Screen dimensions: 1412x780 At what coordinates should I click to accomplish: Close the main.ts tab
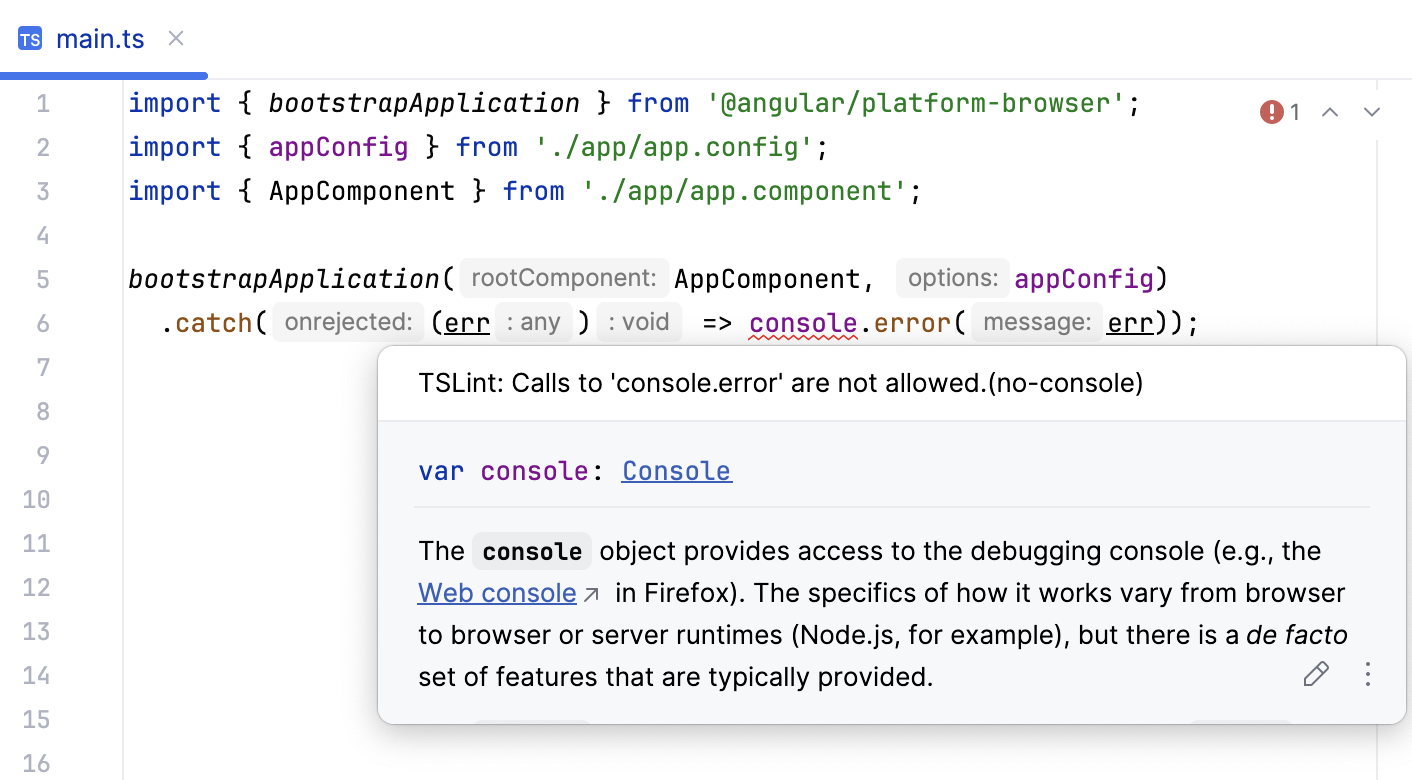point(175,38)
